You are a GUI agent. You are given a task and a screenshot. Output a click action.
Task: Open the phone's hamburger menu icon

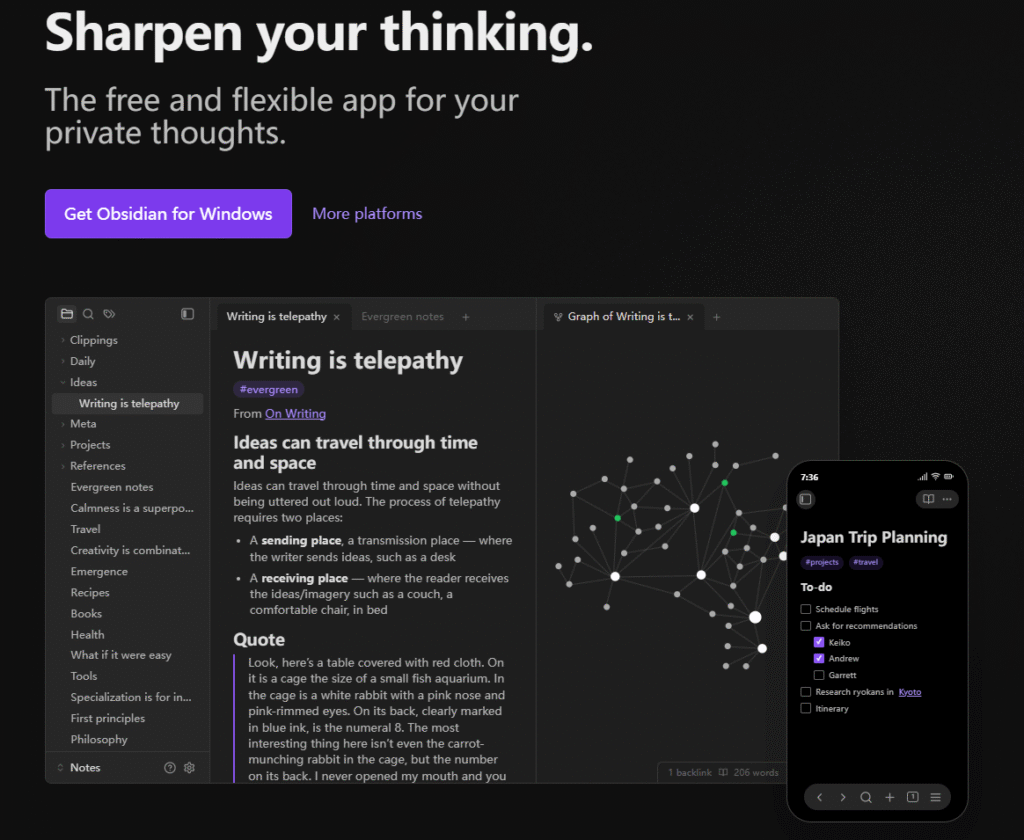(x=936, y=797)
